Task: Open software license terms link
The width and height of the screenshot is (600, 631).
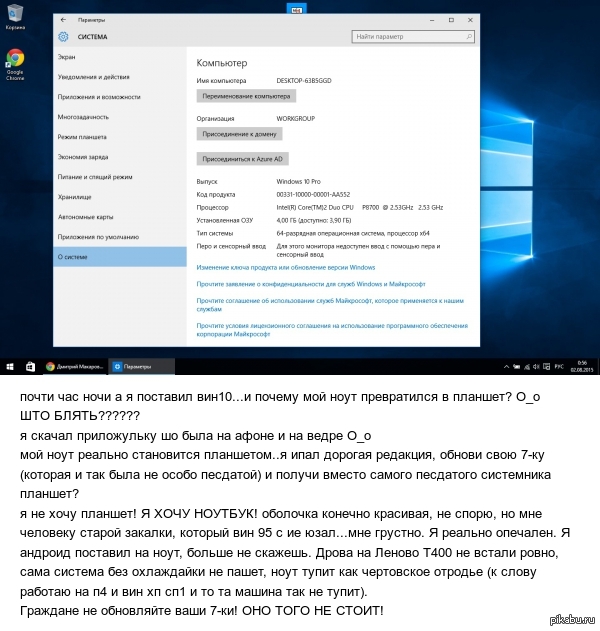Action: point(332,330)
